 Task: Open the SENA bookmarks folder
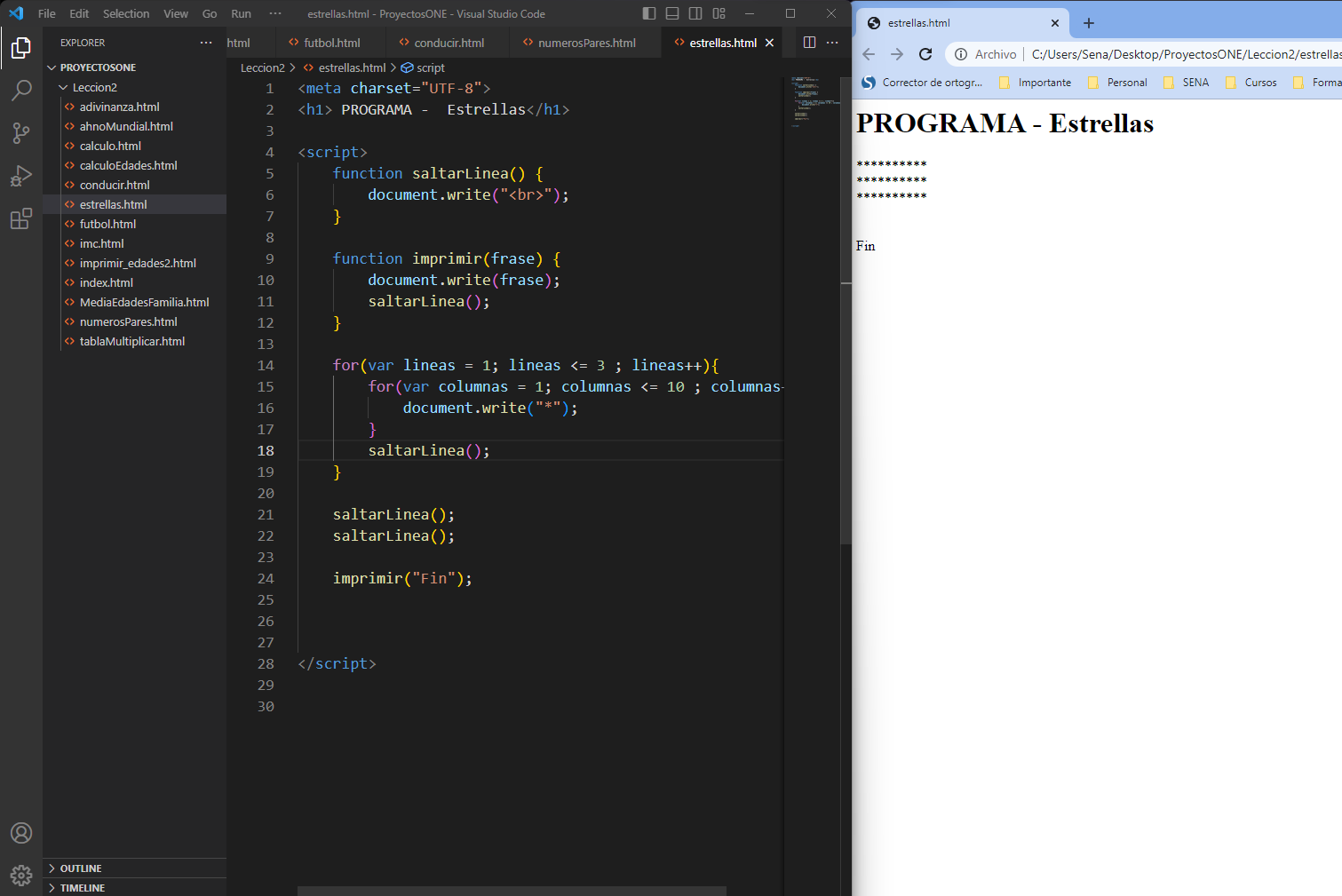coord(1186,83)
